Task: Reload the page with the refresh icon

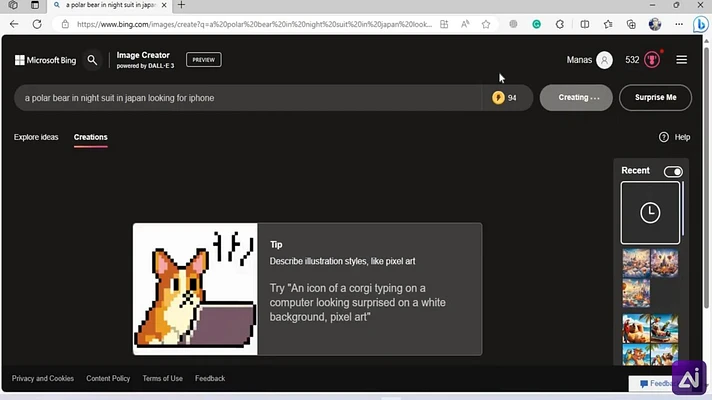Action: [x=37, y=24]
